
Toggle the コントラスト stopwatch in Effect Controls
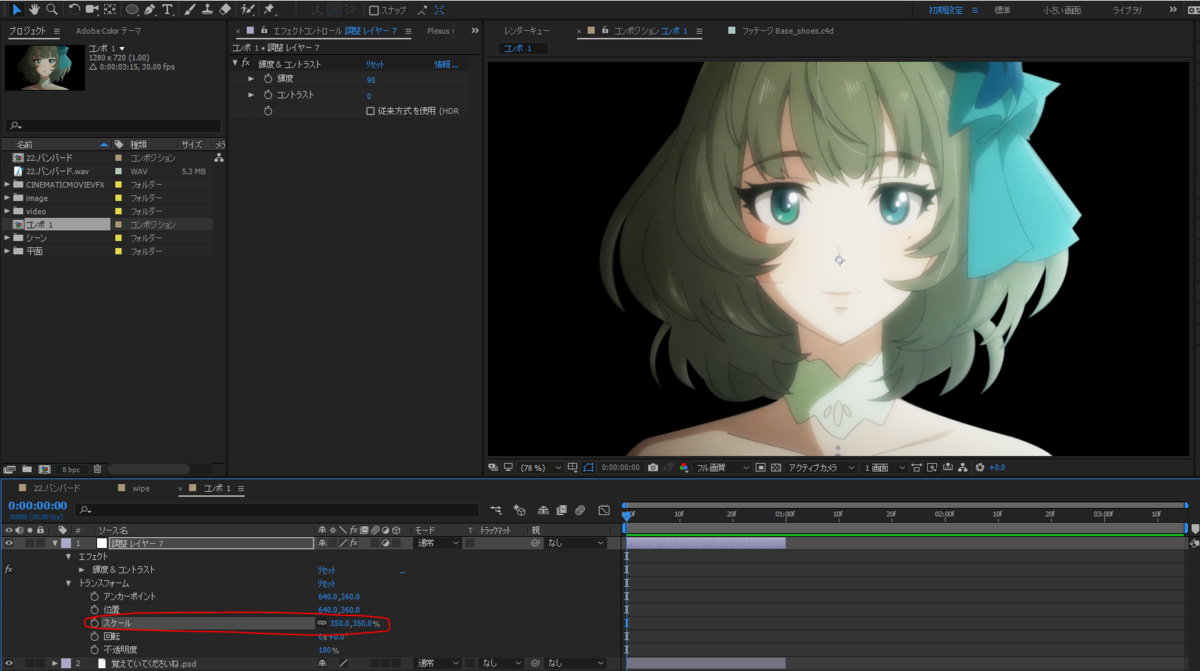[268, 95]
